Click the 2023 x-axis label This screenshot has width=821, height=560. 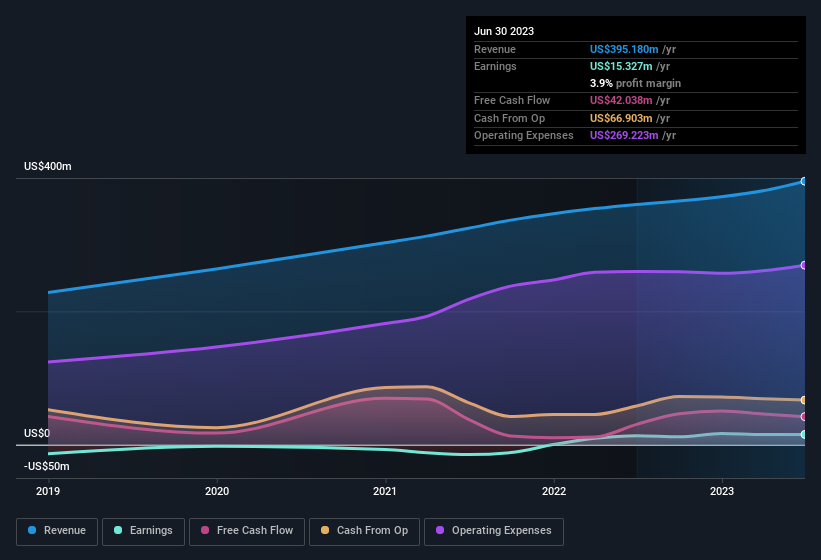click(x=722, y=491)
